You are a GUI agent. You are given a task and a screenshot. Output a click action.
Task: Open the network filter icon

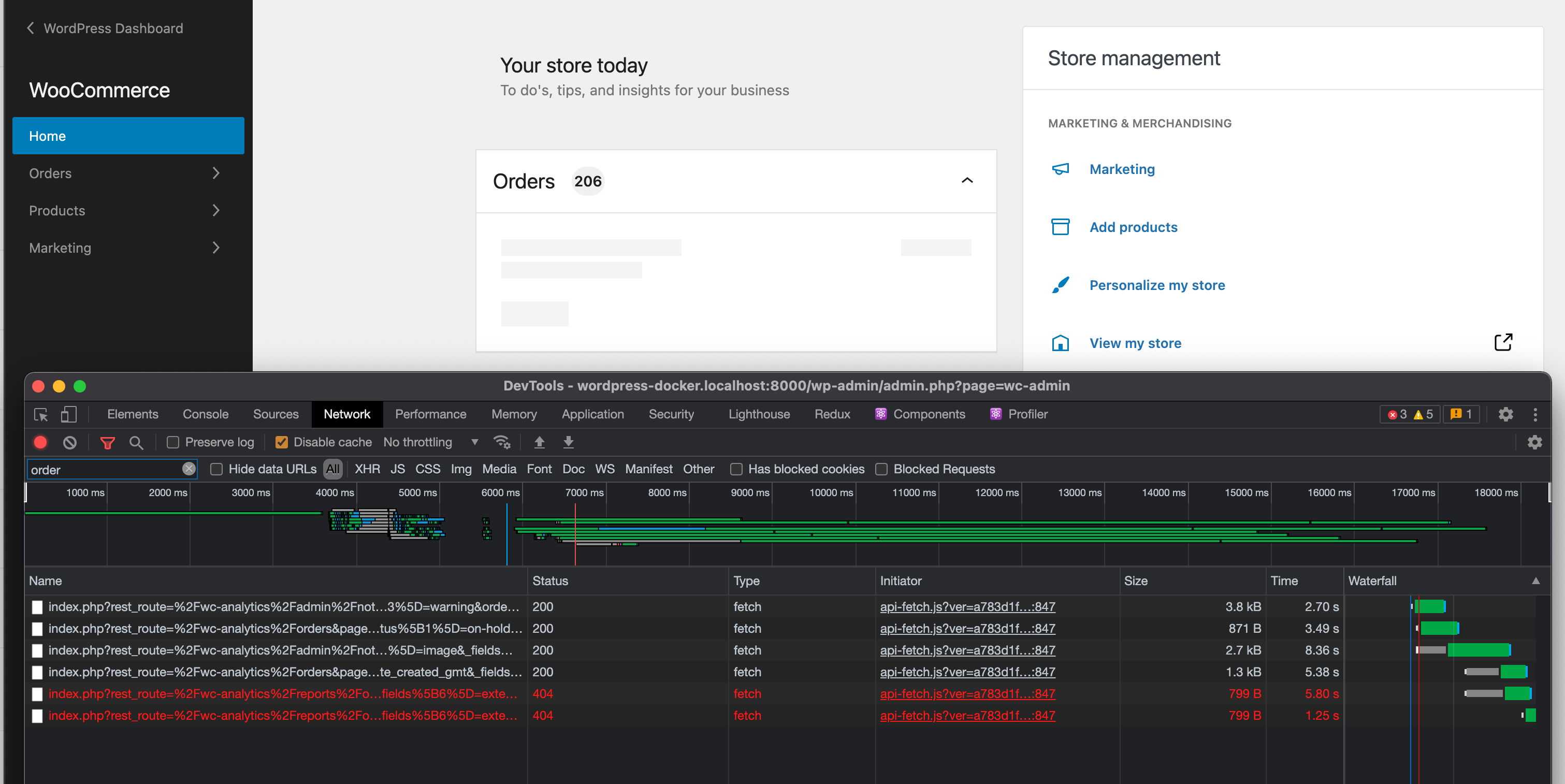pyautogui.click(x=108, y=442)
